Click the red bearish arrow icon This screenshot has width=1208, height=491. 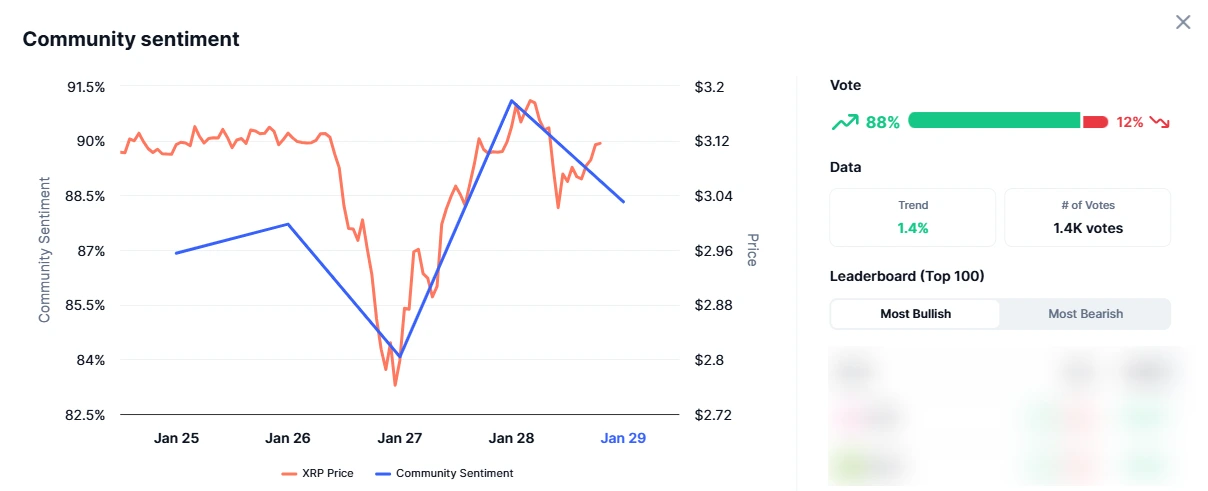click(1160, 122)
